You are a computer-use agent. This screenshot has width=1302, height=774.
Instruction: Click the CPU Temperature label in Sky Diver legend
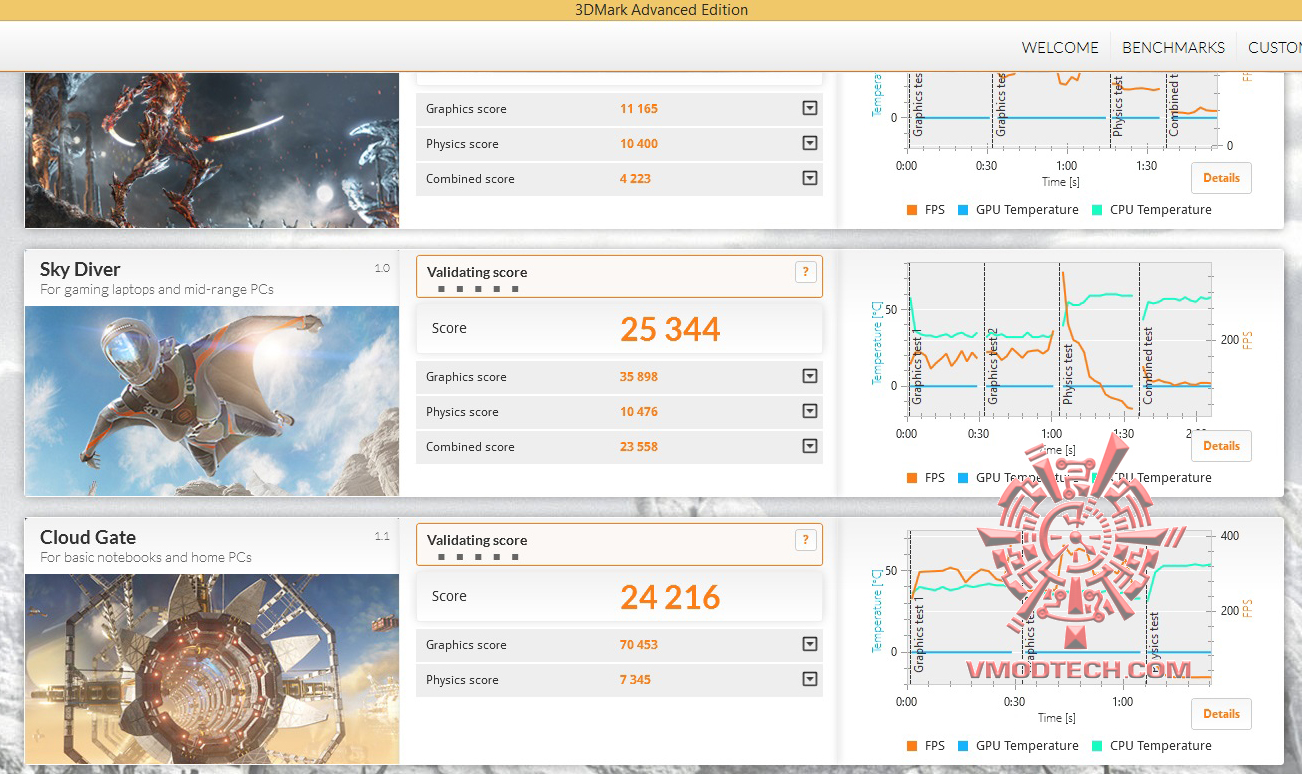[x=1160, y=478]
